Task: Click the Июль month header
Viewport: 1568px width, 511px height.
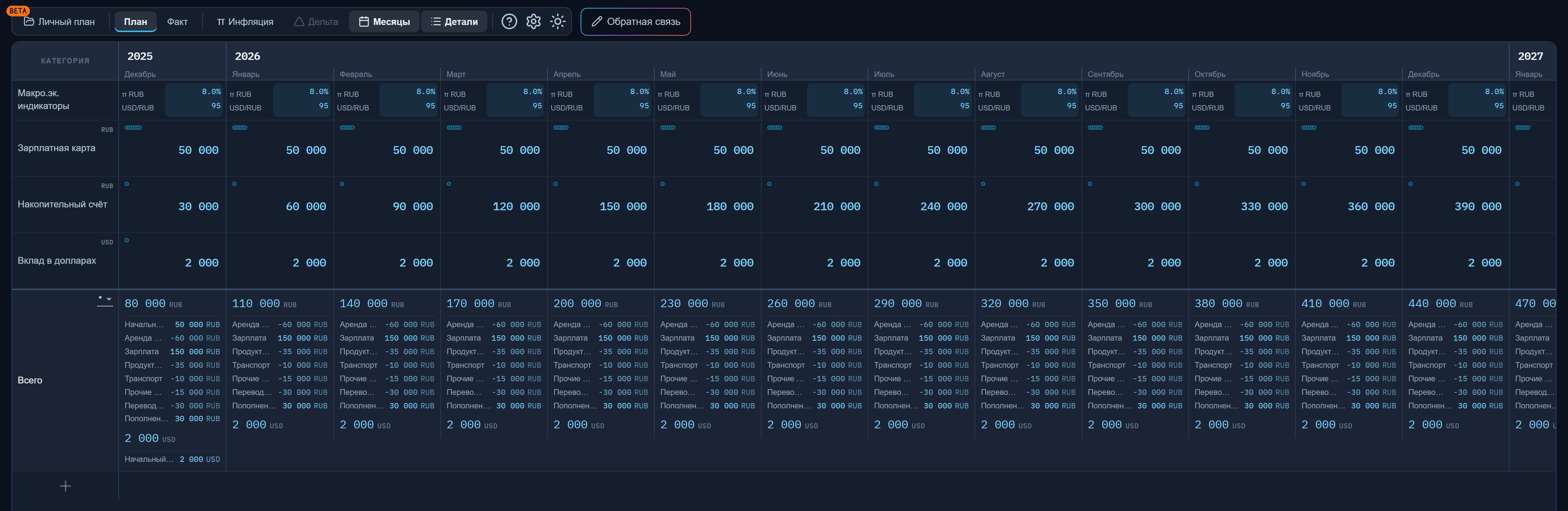Action: [884, 74]
